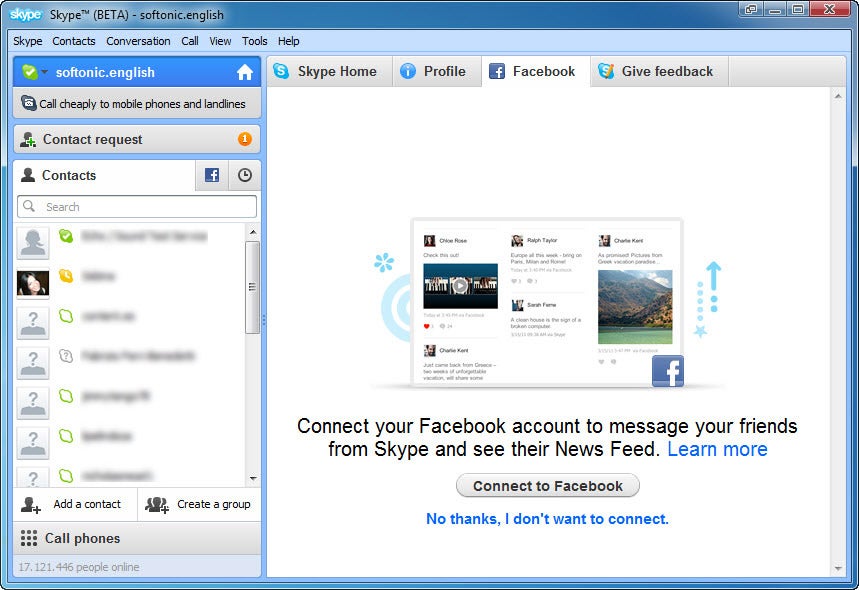The height and width of the screenshot is (590, 859).
Task: Open the Call cheaply to mobile phones banner
Action: coord(137,104)
